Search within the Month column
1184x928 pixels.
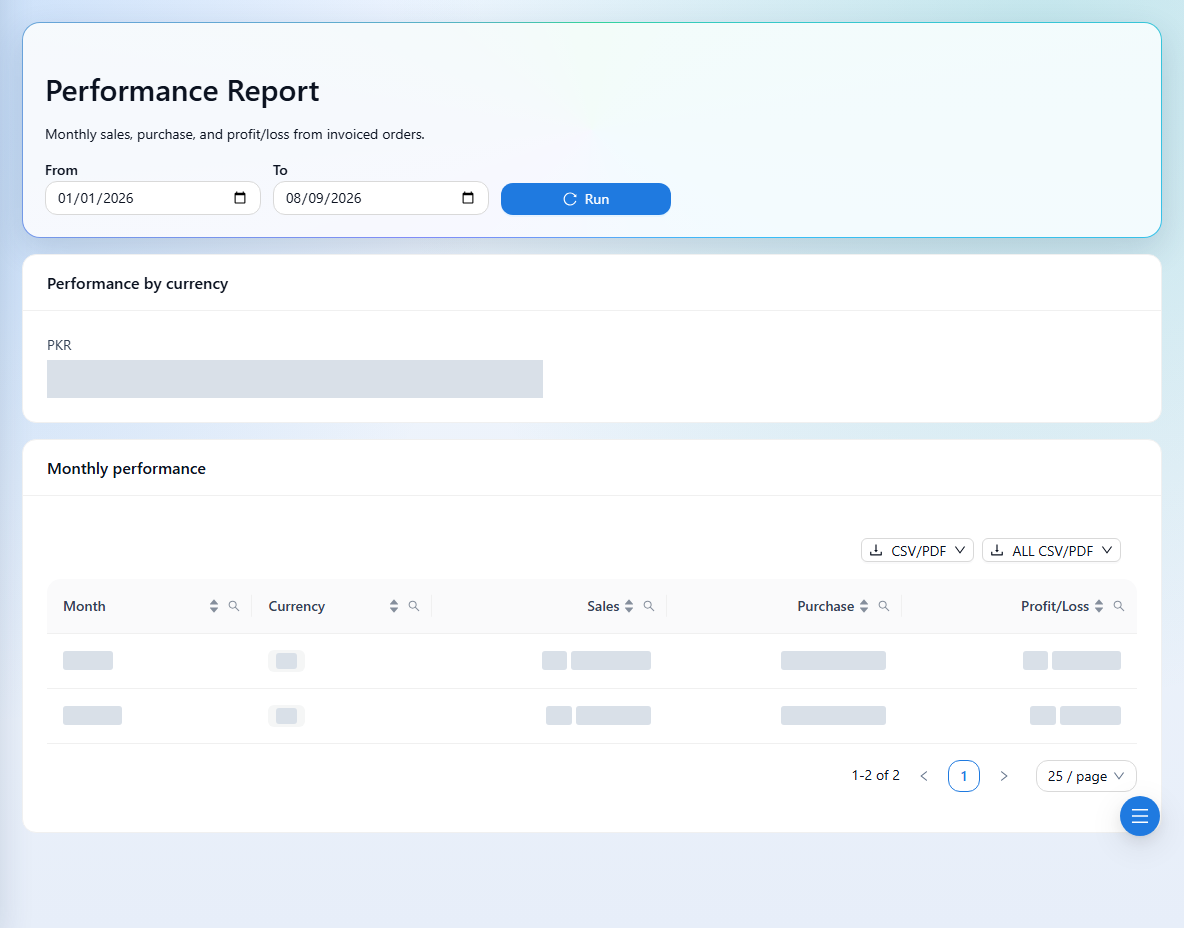[x=234, y=606]
